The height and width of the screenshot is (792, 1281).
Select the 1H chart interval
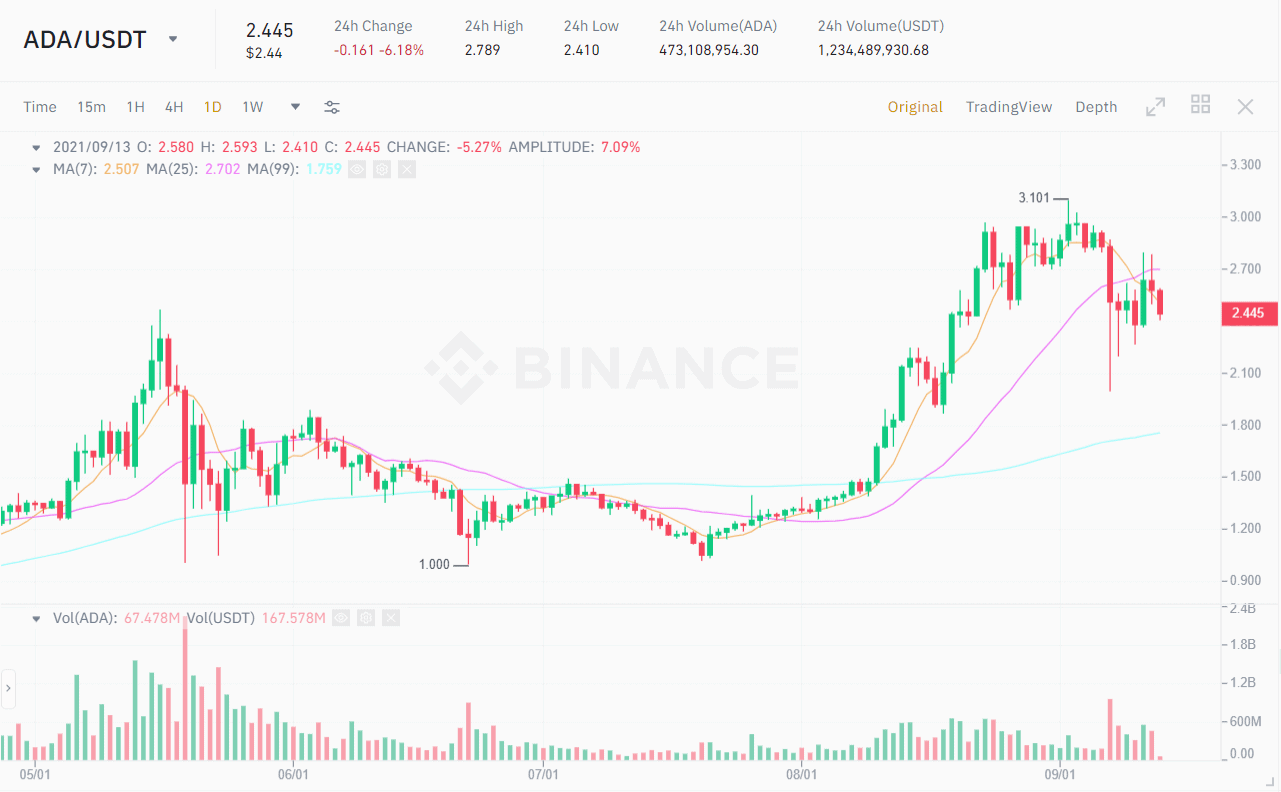click(135, 107)
